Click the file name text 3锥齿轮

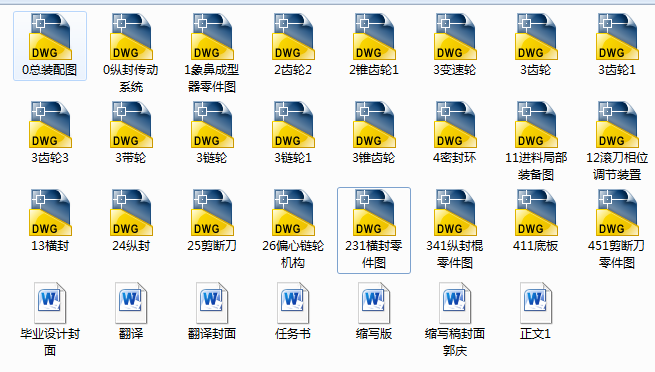(x=374, y=158)
